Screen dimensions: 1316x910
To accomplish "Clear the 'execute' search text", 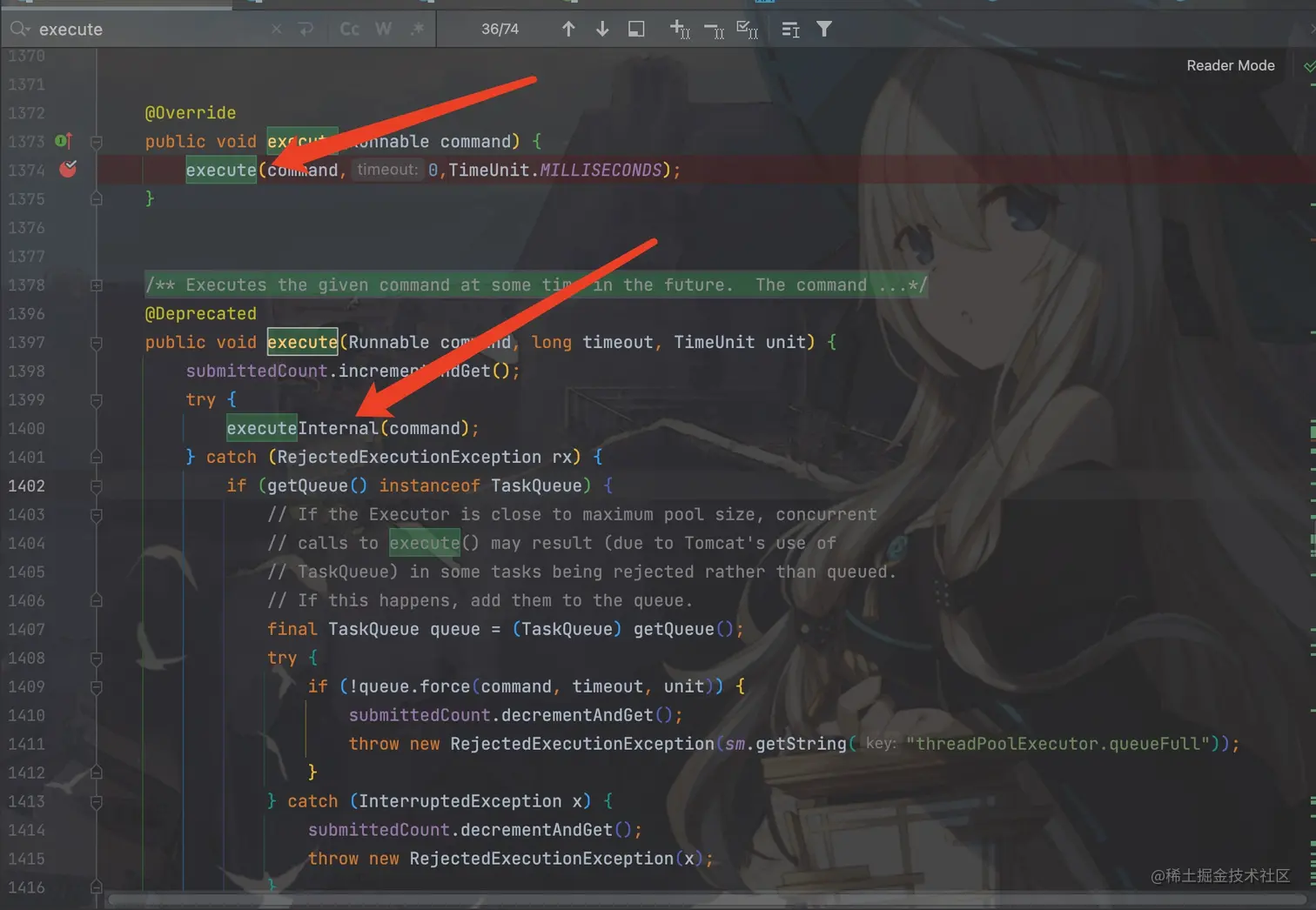I will point(276,30).
